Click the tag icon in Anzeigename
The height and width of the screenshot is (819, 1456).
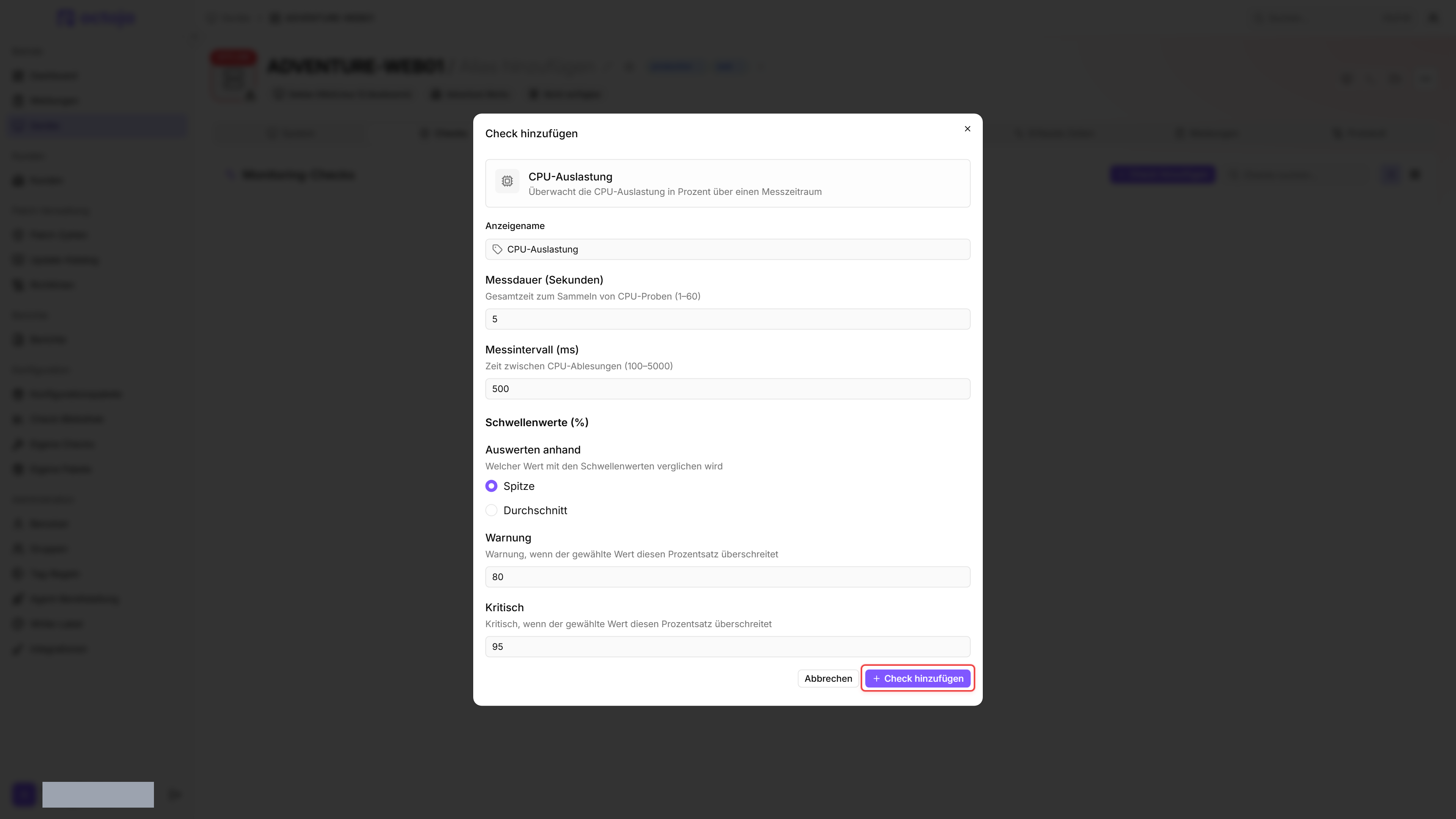(x=497, y=249)
